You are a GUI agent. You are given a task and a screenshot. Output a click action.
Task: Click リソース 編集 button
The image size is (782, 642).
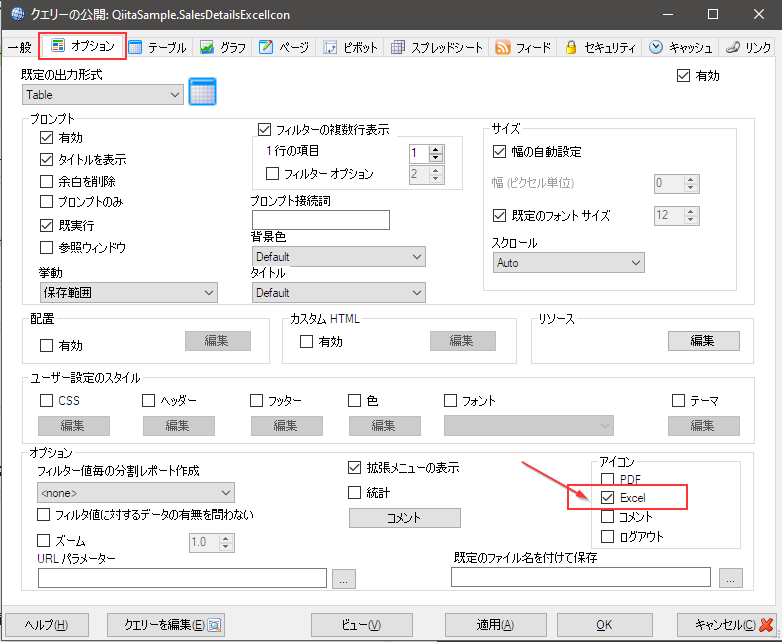click(704, 341)
